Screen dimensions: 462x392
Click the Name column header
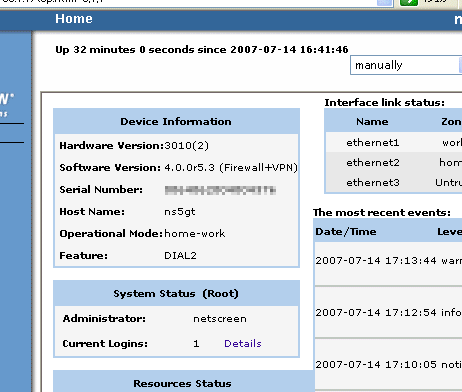coord(372,121)
